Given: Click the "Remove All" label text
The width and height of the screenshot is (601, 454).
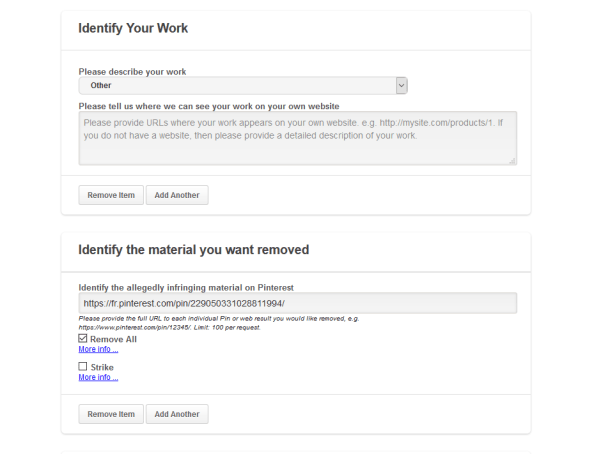Looking at the screenshot, I should [113, 339].
